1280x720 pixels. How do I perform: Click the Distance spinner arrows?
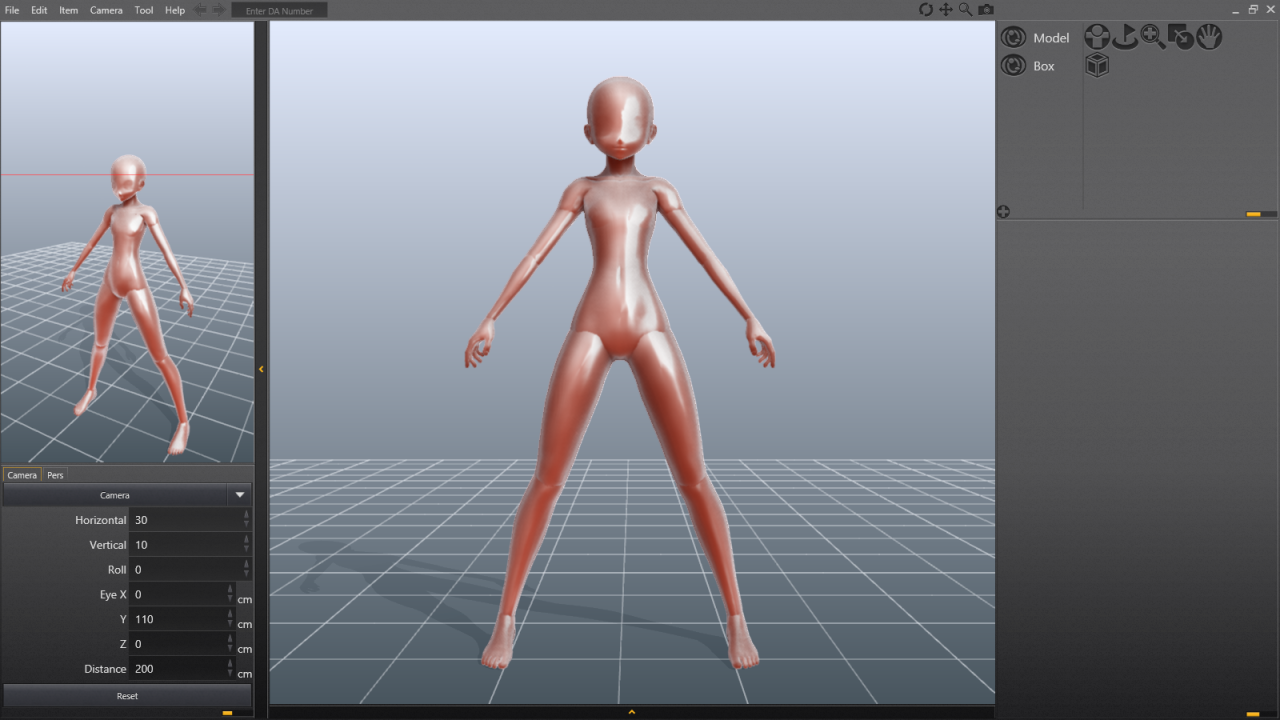230,669
